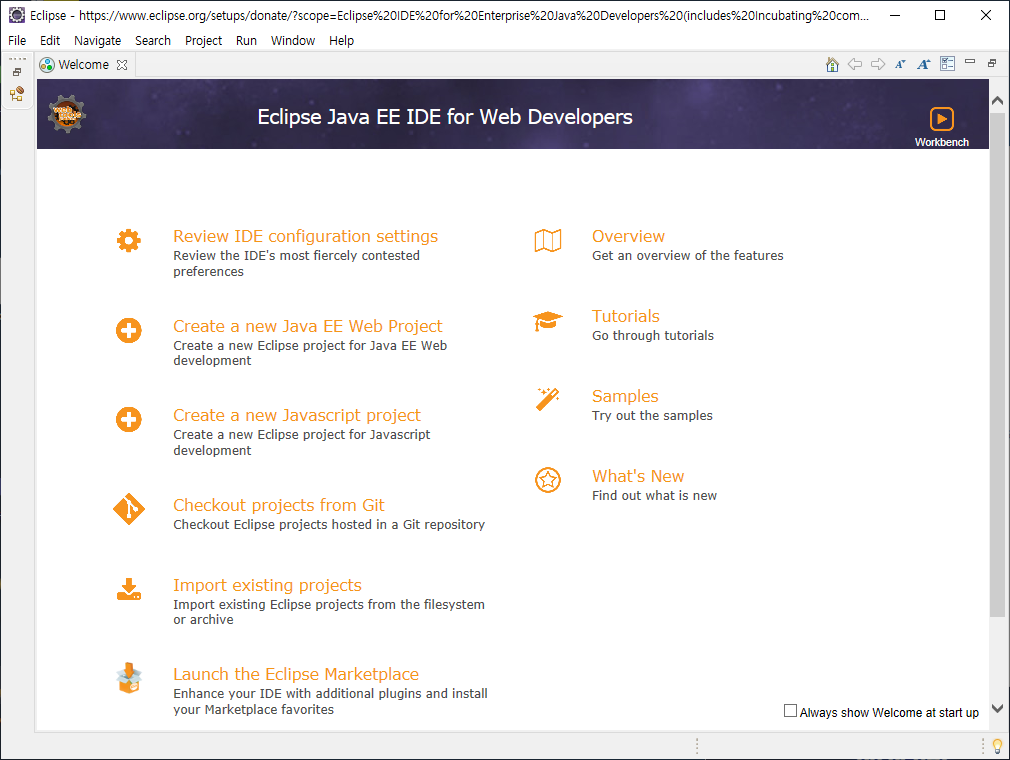Click 'Checkout Eclipse projects hosted in a Git repository'
This screenshot has height=760, width=1010.
pyautogui.click(x=329, y=524)
